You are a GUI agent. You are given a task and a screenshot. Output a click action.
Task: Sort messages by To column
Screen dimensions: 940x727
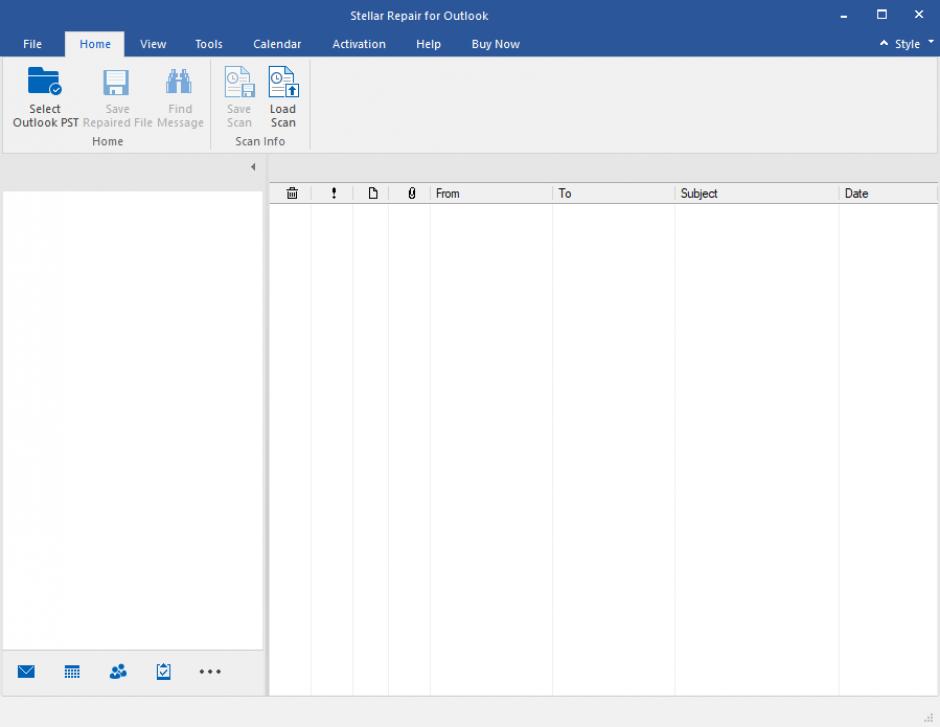tap(613, 193)
